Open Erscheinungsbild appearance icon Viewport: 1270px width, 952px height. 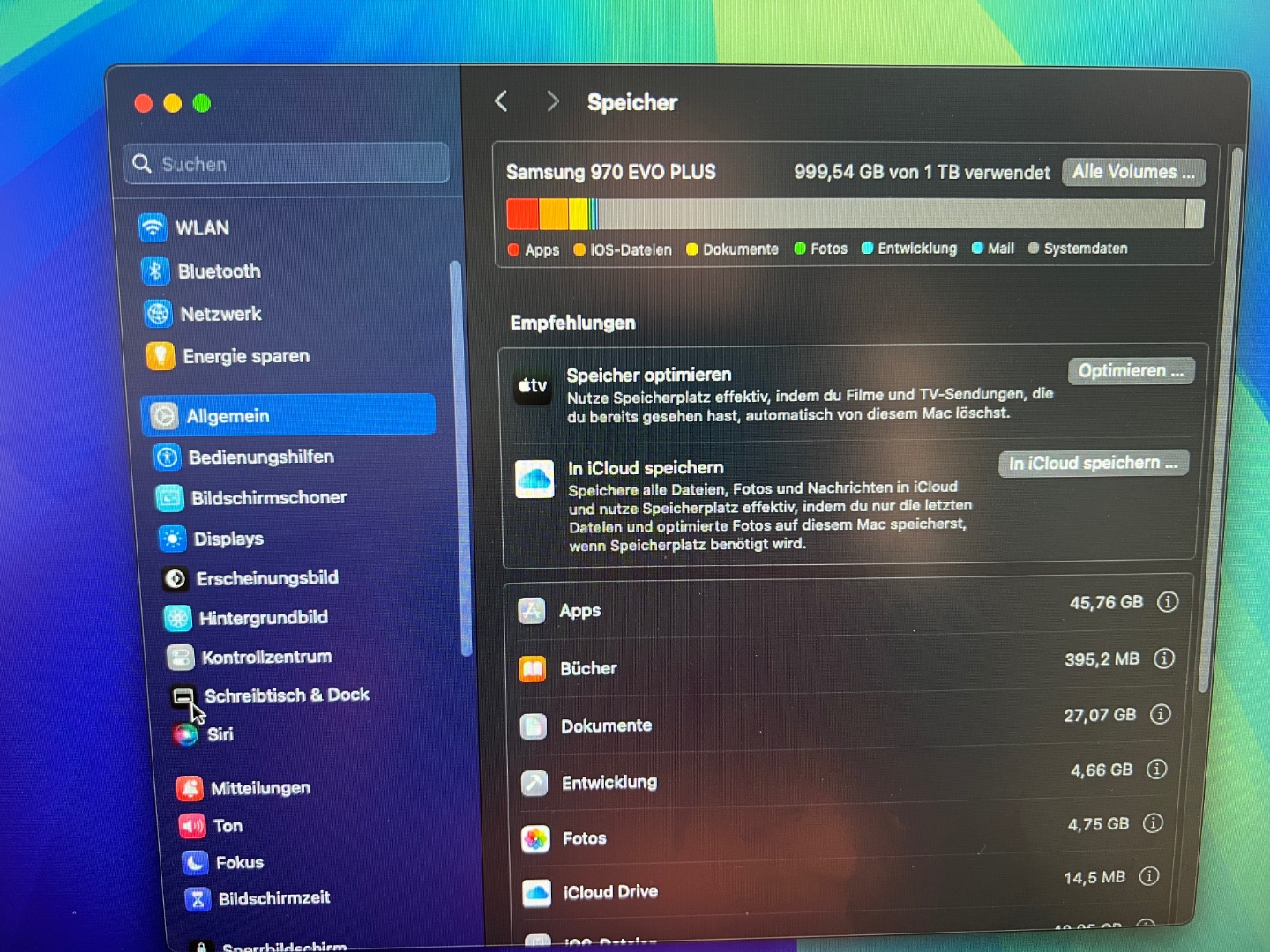click(175, 578)
